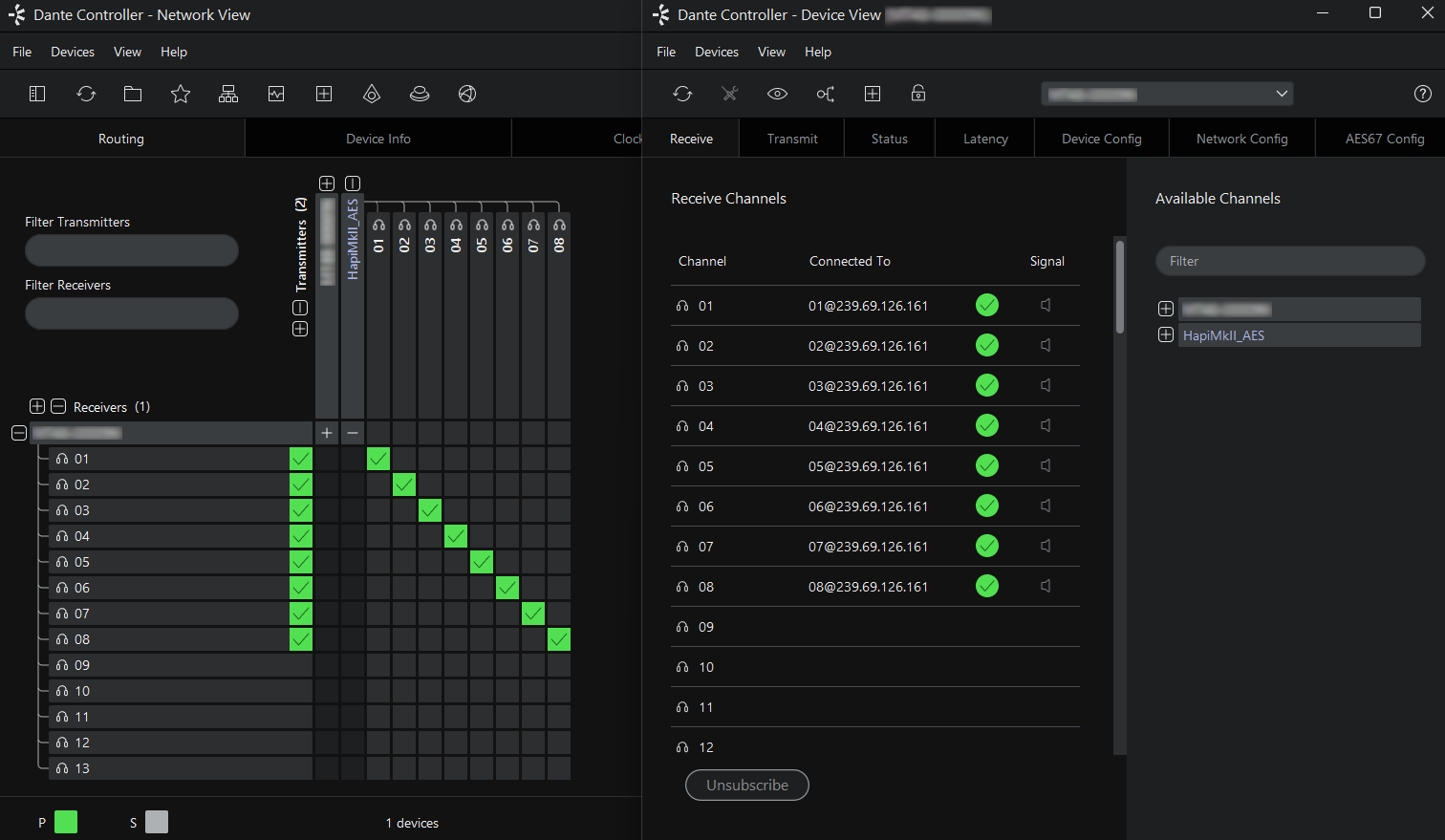Toggle the subscription at receiver 08, transmitter 08
The height and width of the screenshot is (840, 1445).
(x=559, y=639)
